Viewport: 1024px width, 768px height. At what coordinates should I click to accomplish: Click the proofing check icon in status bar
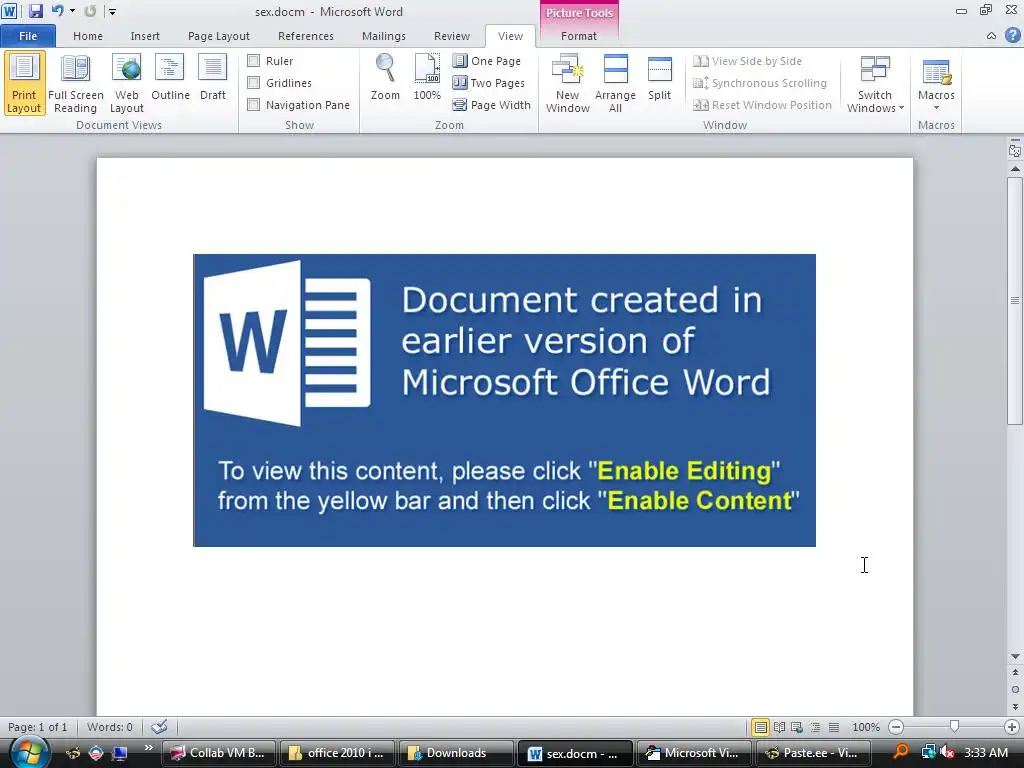[159, 727]
